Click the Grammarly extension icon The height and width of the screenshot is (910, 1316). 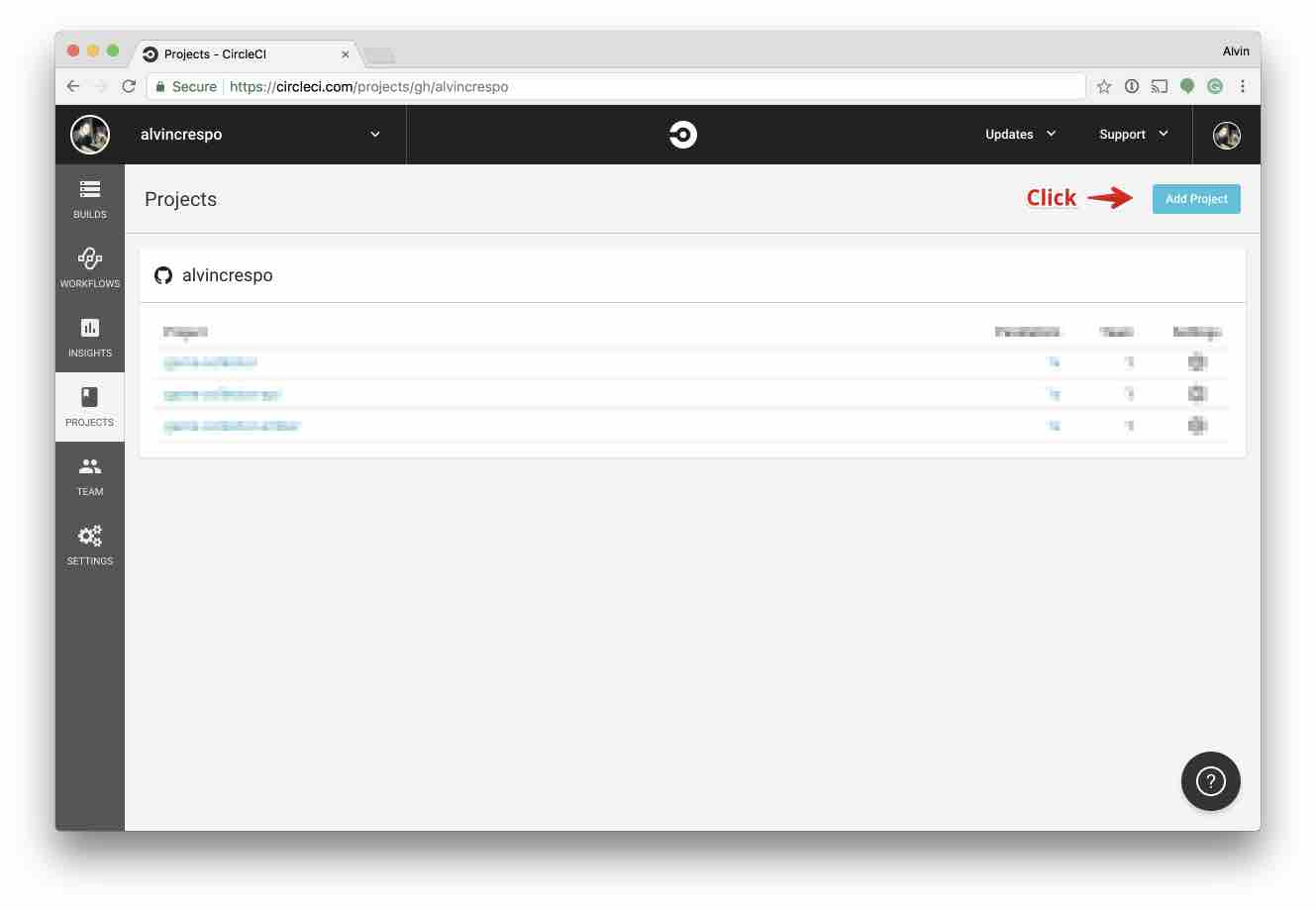click(x=1215, y=86)
